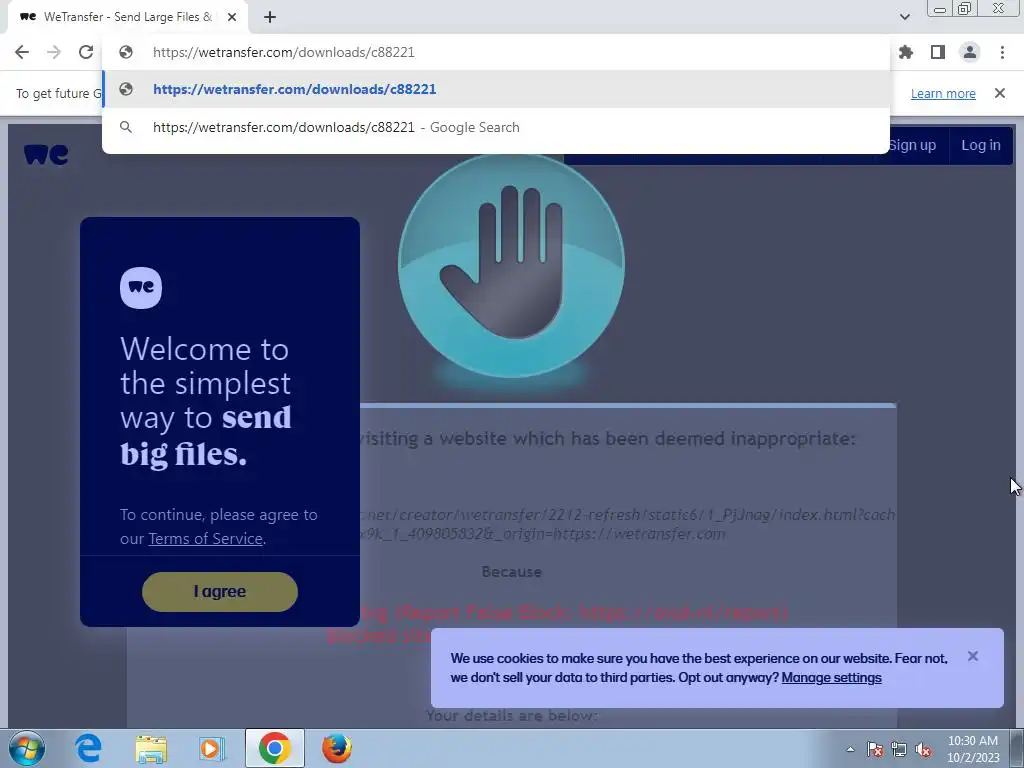Open the Windows Start button

tap(26, 748)
